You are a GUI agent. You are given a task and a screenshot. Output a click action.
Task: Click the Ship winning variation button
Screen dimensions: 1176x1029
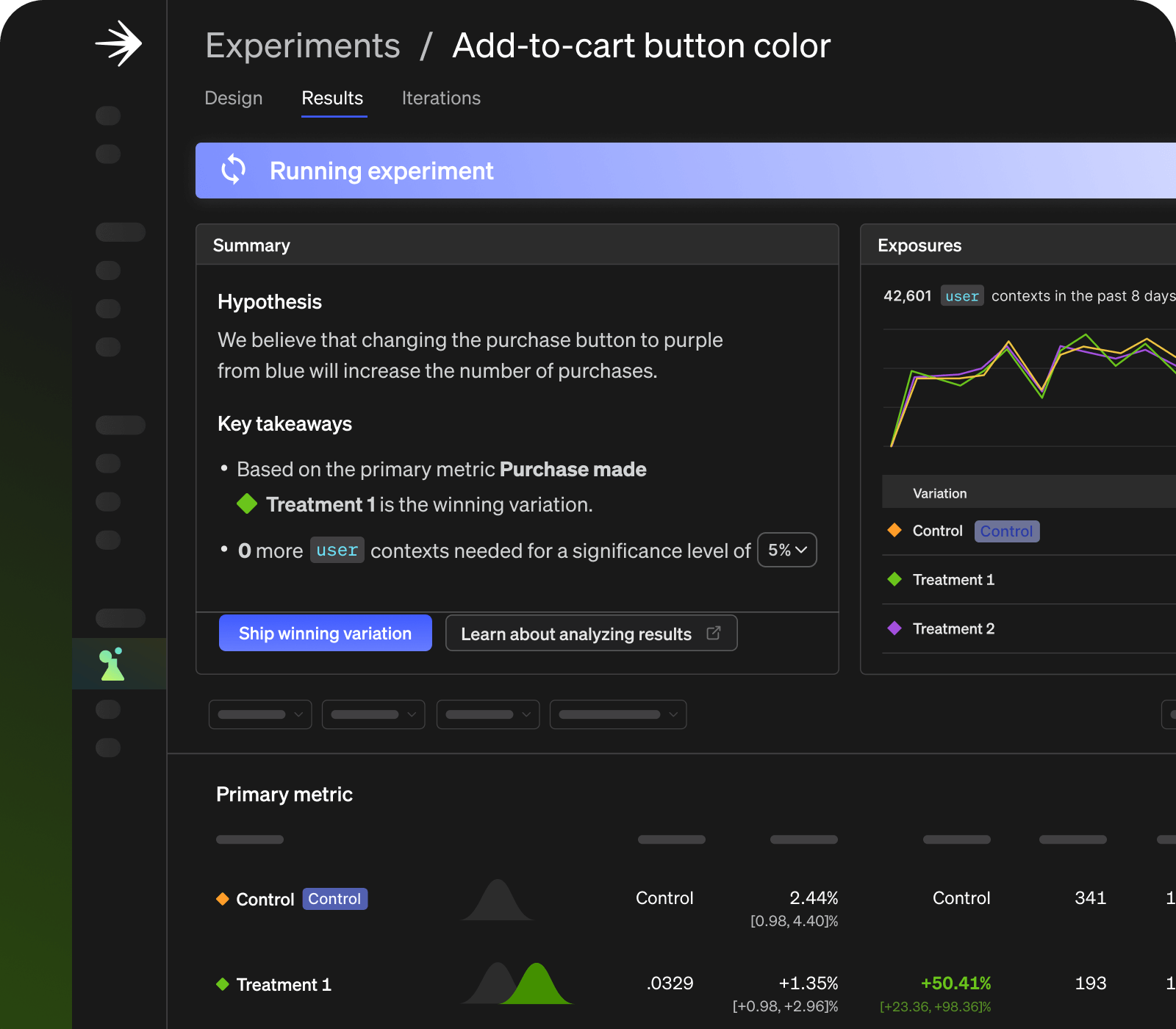326,633
